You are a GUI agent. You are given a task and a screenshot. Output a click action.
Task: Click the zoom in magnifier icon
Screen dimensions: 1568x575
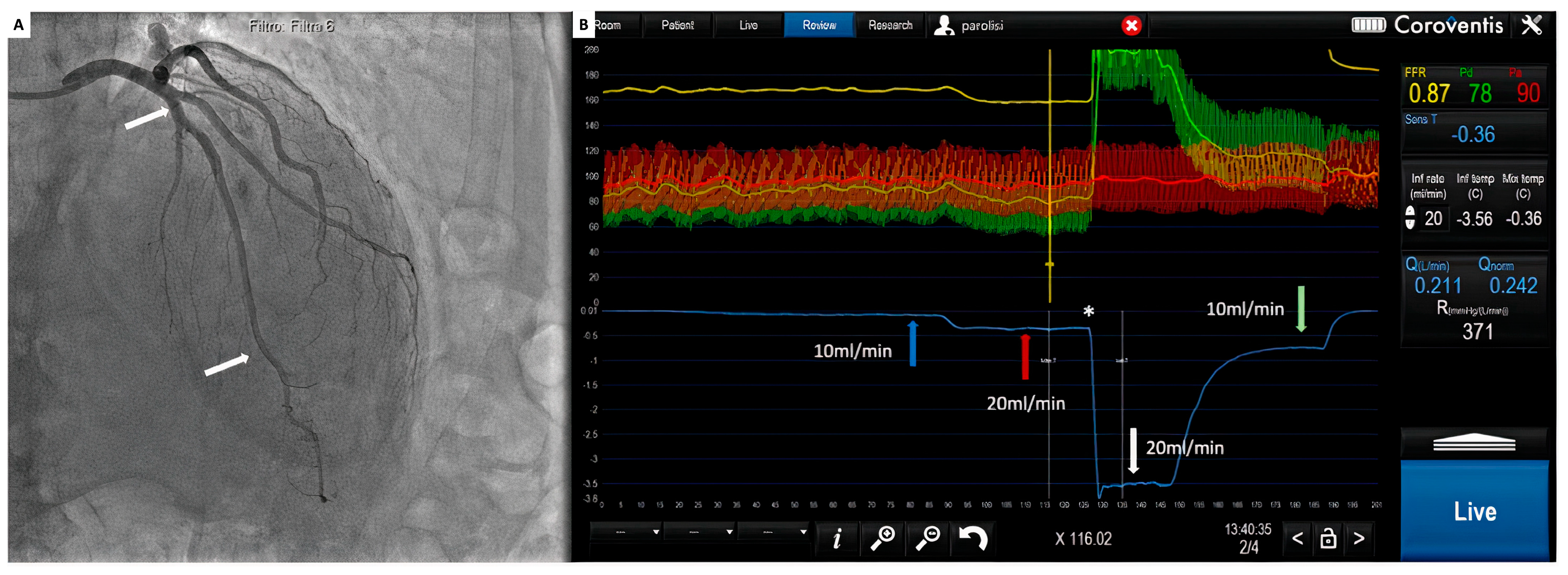click(882, 539)
